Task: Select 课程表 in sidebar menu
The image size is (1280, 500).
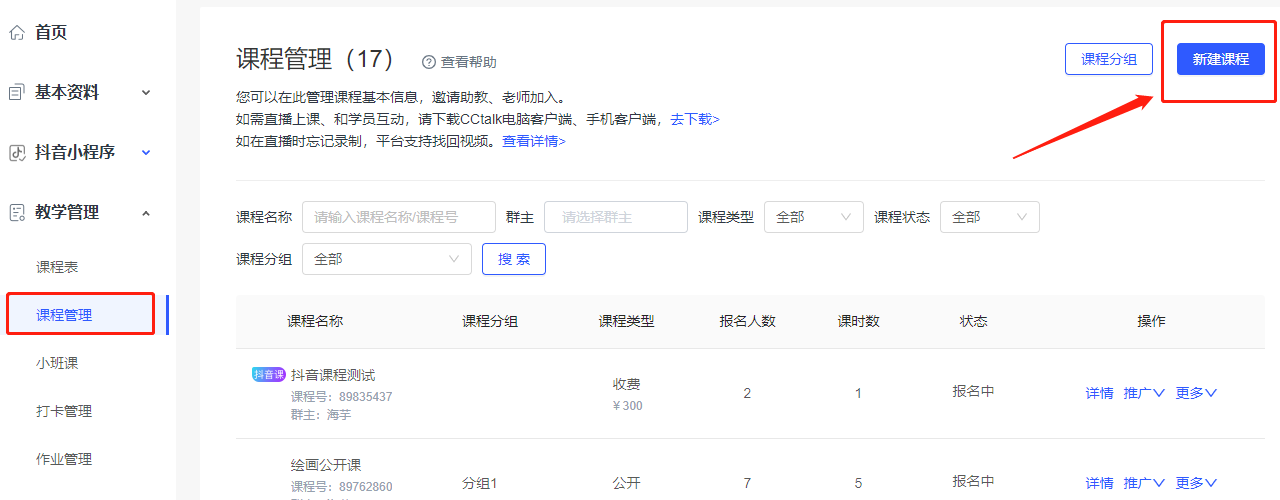Action: (x=57, y=267)
